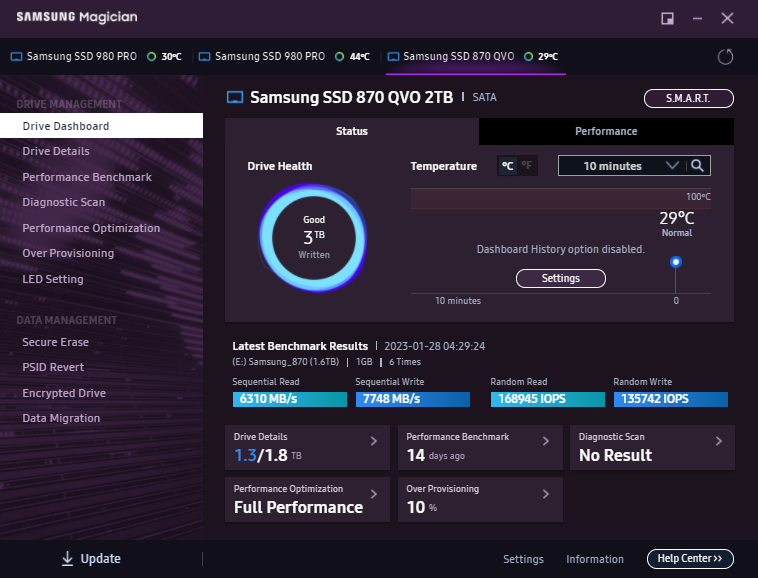Open Drive Details card arrow
Viewport: 758px width, 578px height.
374,441
